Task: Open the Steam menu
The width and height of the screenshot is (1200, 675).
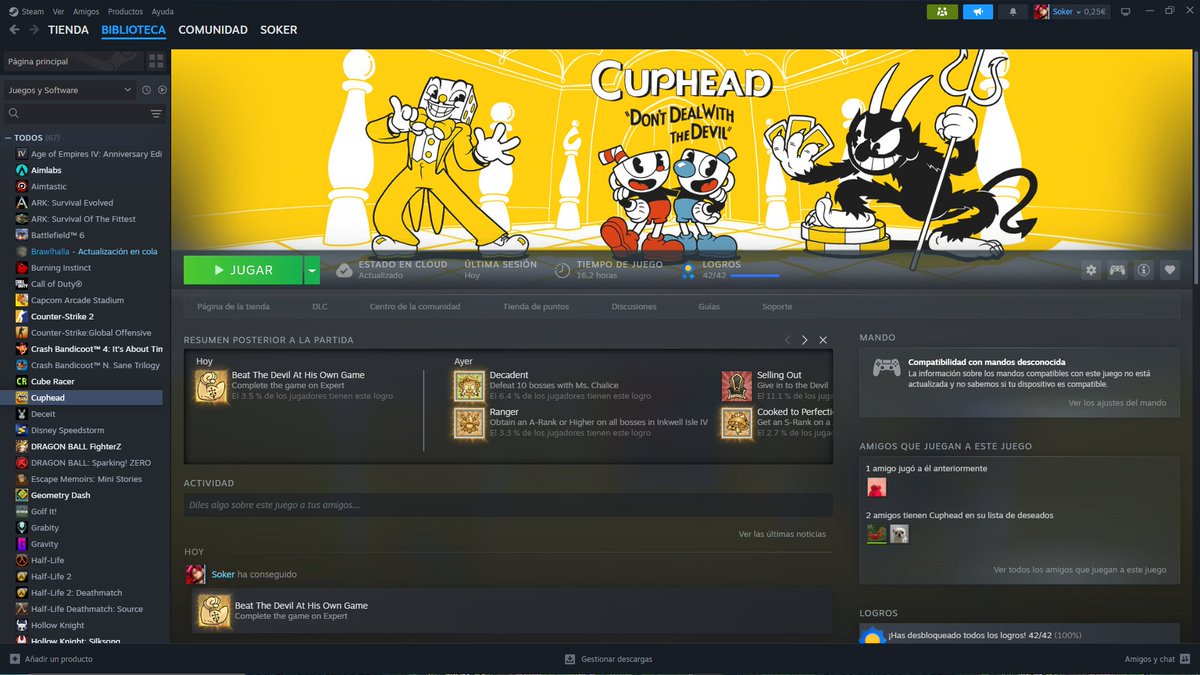Action: click(x=33, y=11)
